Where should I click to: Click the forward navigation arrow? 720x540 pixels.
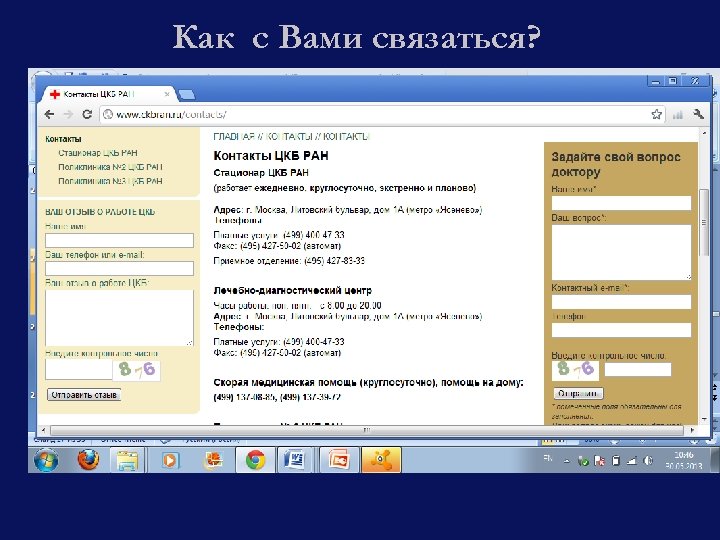tap(68, 114)
